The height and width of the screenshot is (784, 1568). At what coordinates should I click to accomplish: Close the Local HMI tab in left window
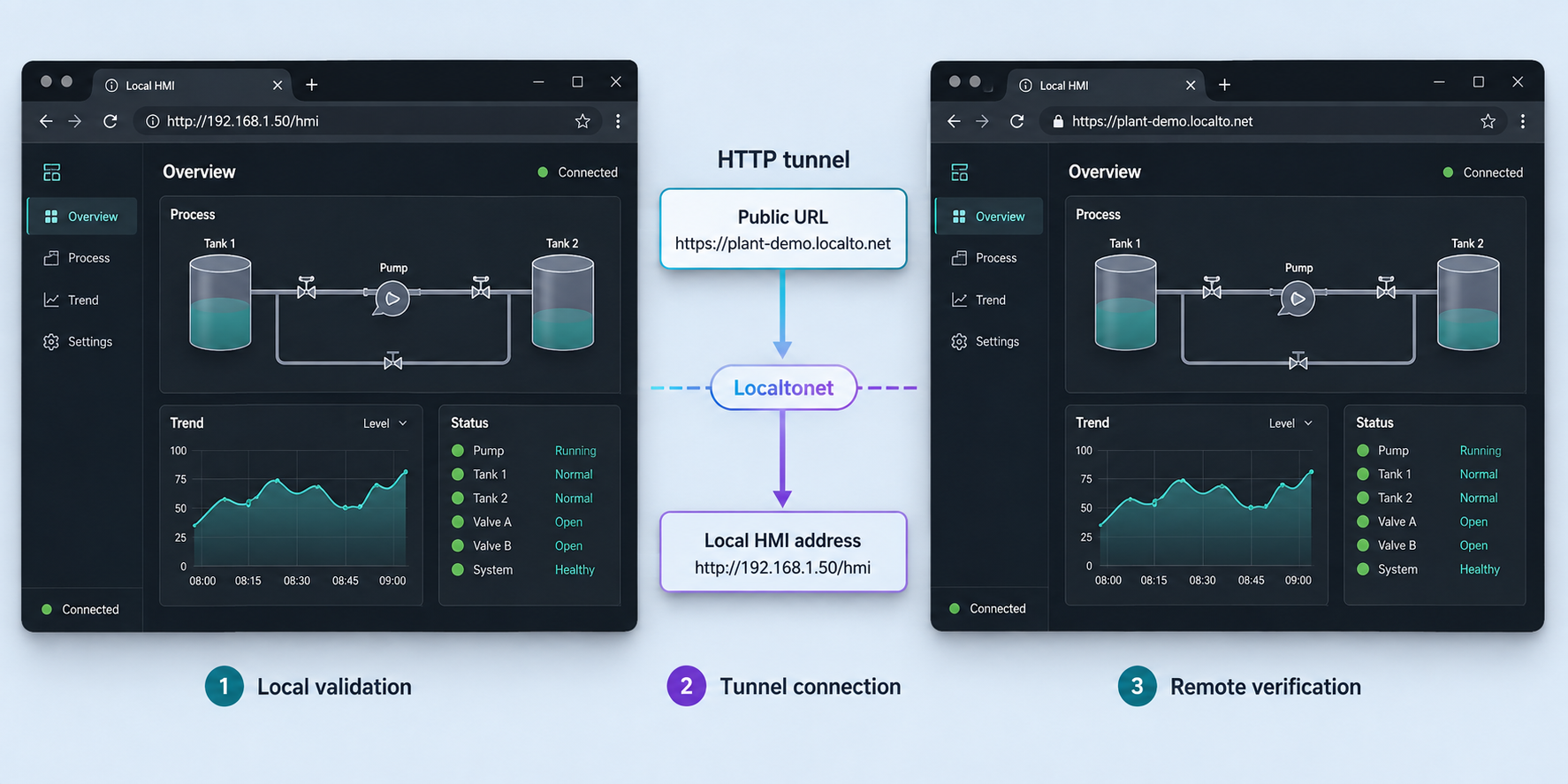pyautogui.click(x=278, y=85)
